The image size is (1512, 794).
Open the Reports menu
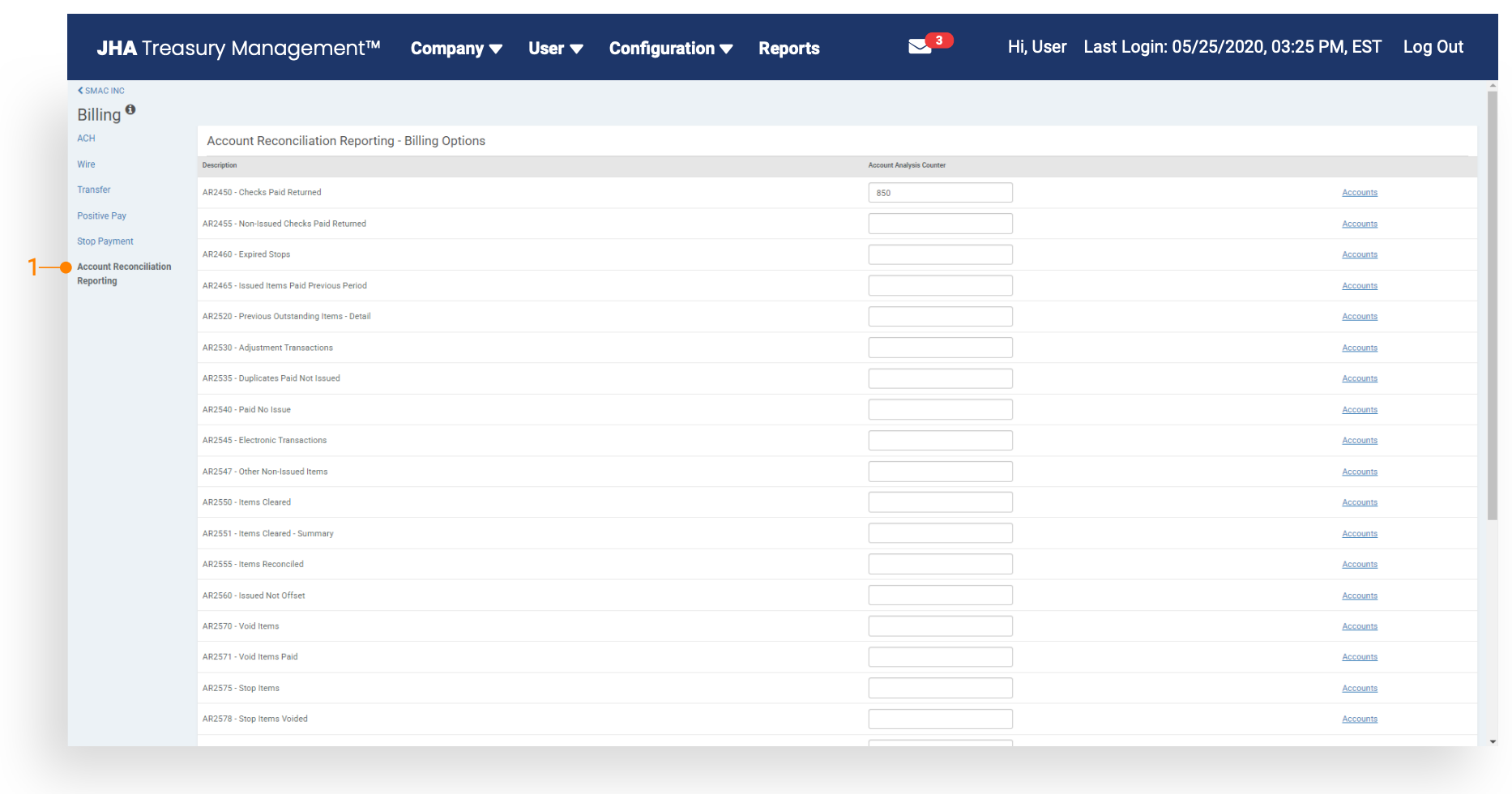coord(788,49)
